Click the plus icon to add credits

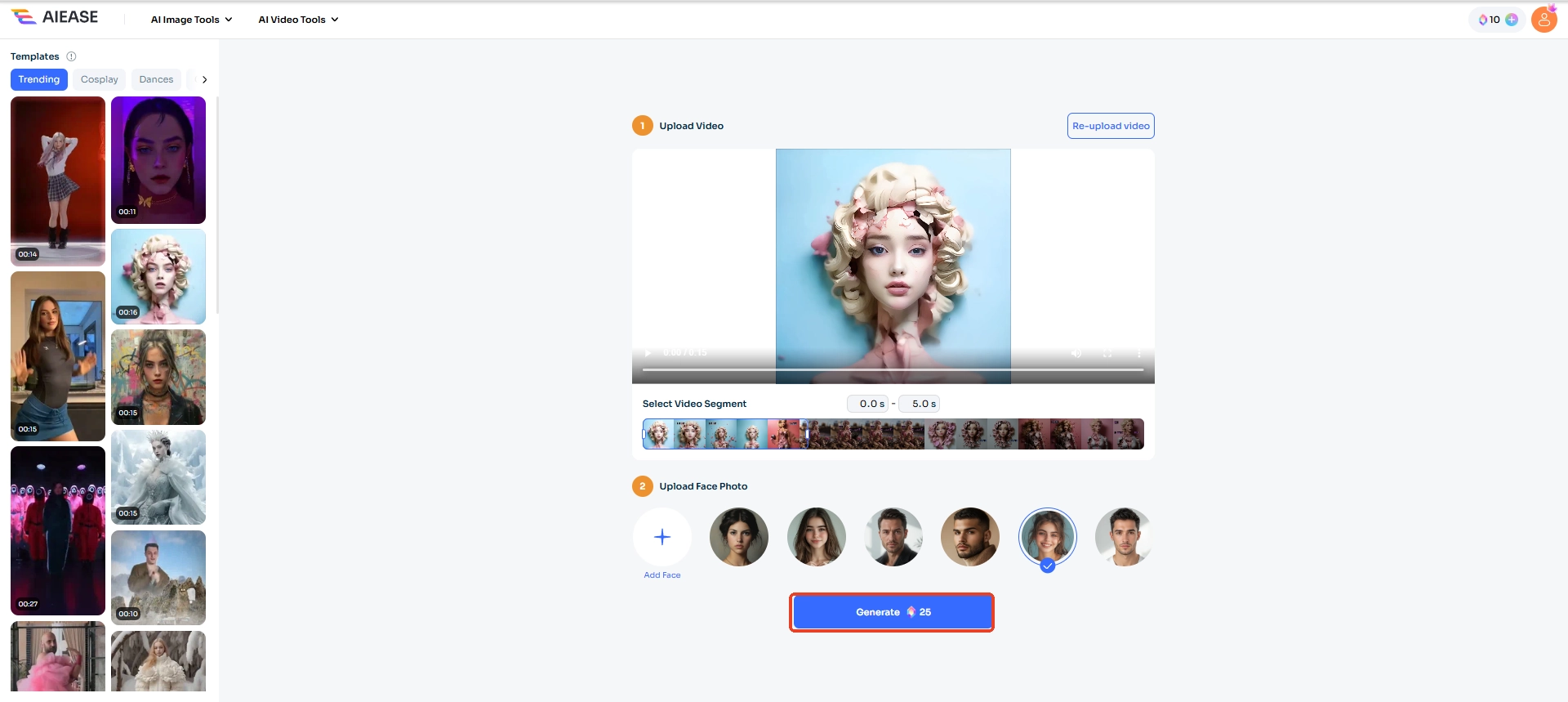tap(1512, 20)
